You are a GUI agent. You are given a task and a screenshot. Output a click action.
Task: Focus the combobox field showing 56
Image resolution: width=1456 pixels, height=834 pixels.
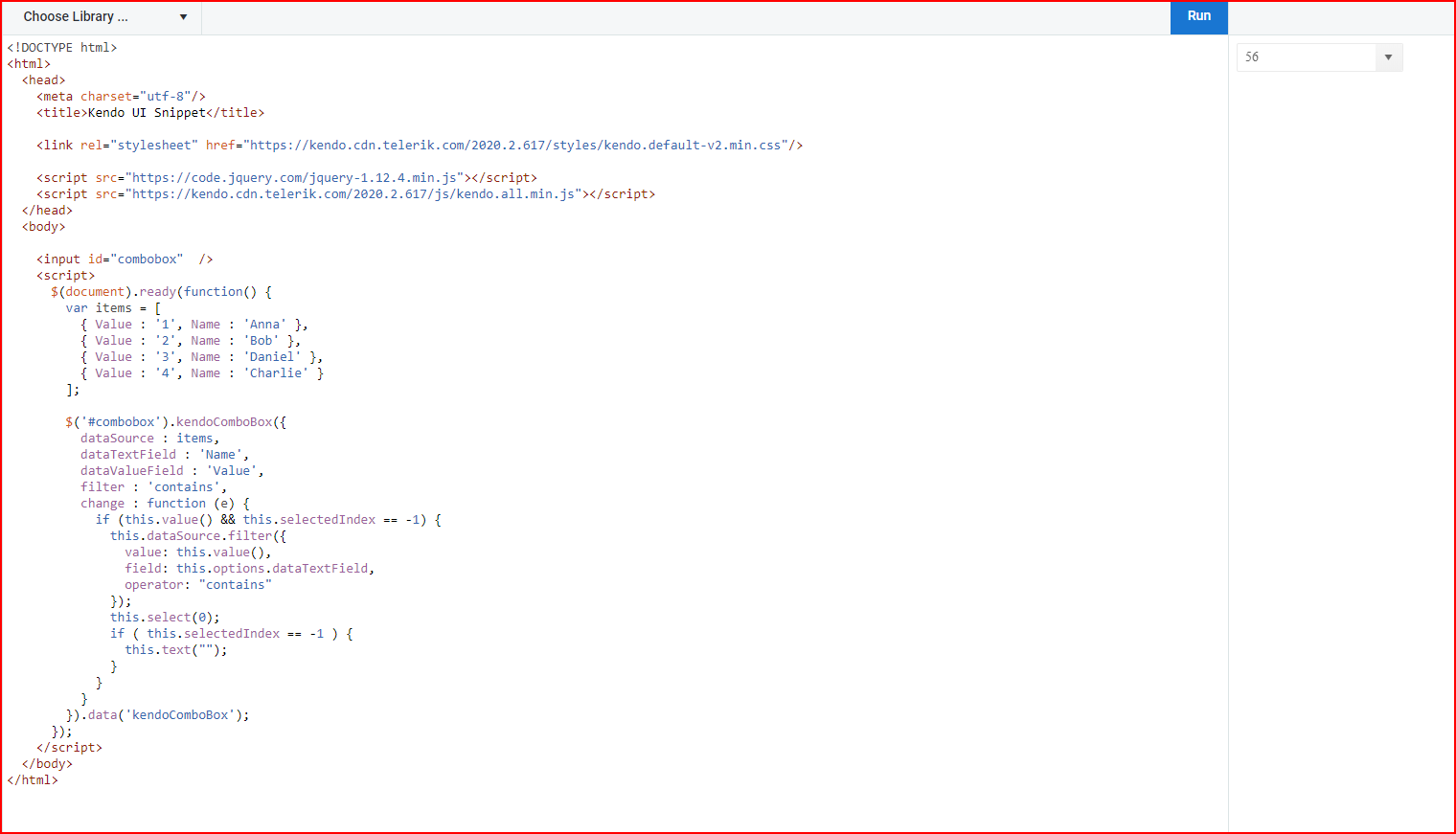tap(1306, 57)
